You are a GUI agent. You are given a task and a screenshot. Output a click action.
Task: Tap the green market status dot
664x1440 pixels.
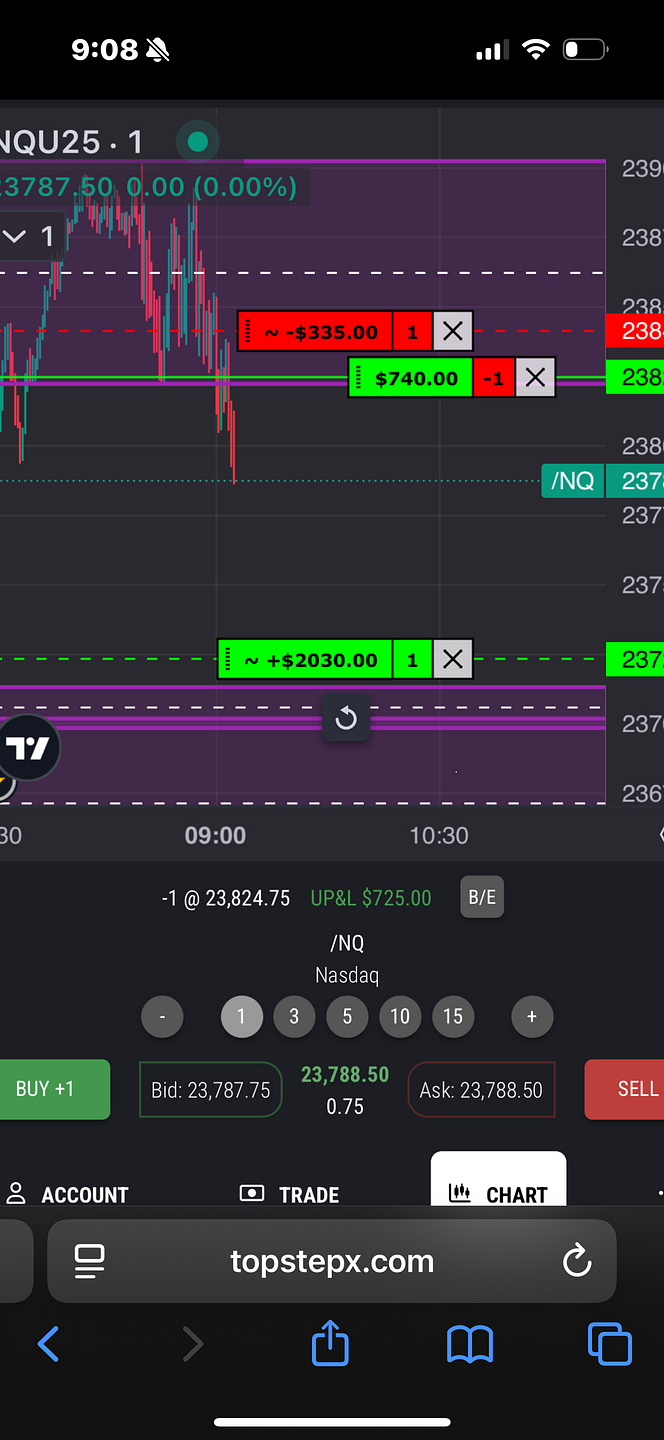pyautogui.click(x=197, y=142)
